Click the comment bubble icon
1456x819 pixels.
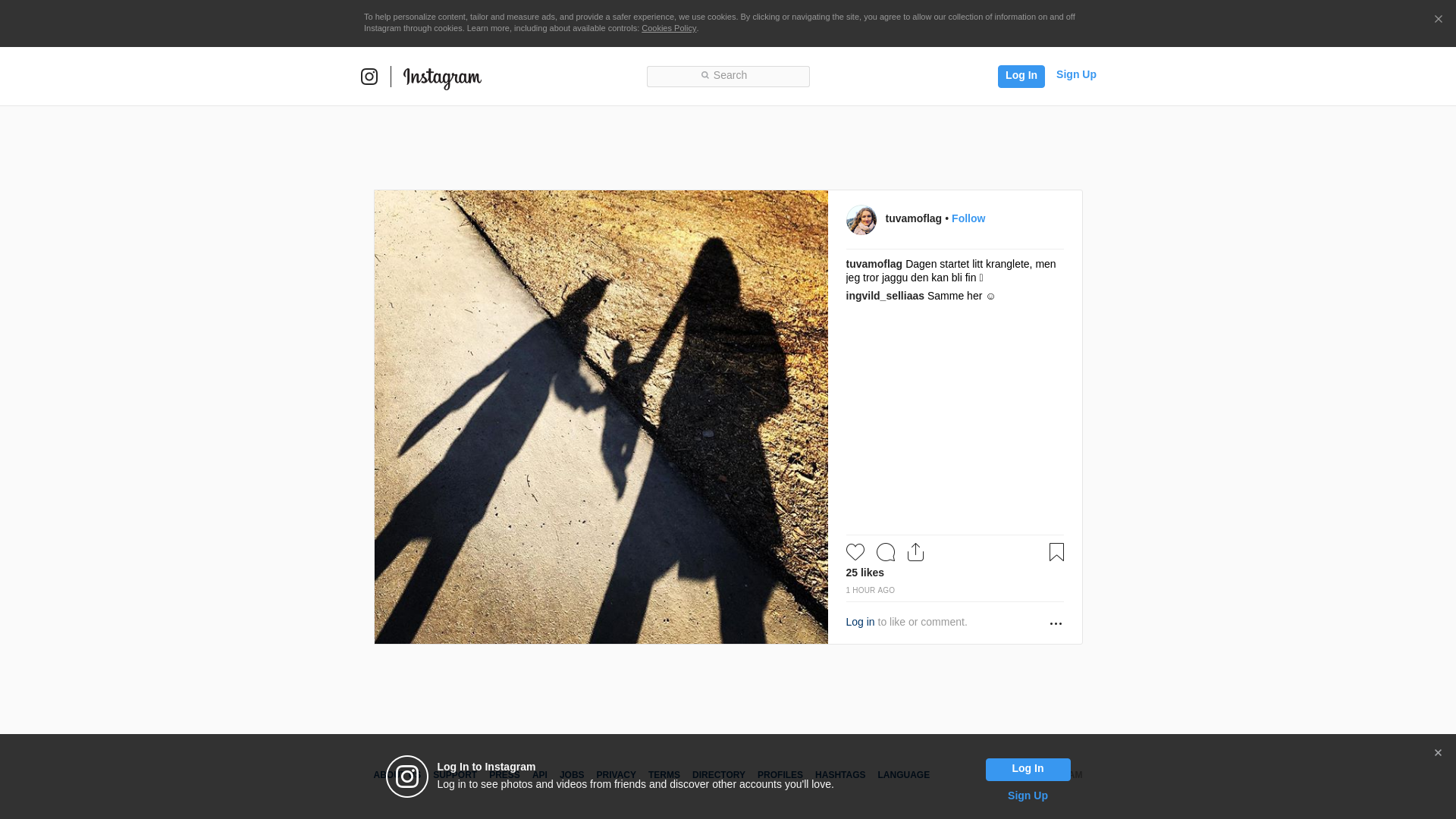[x=886, y=552]
